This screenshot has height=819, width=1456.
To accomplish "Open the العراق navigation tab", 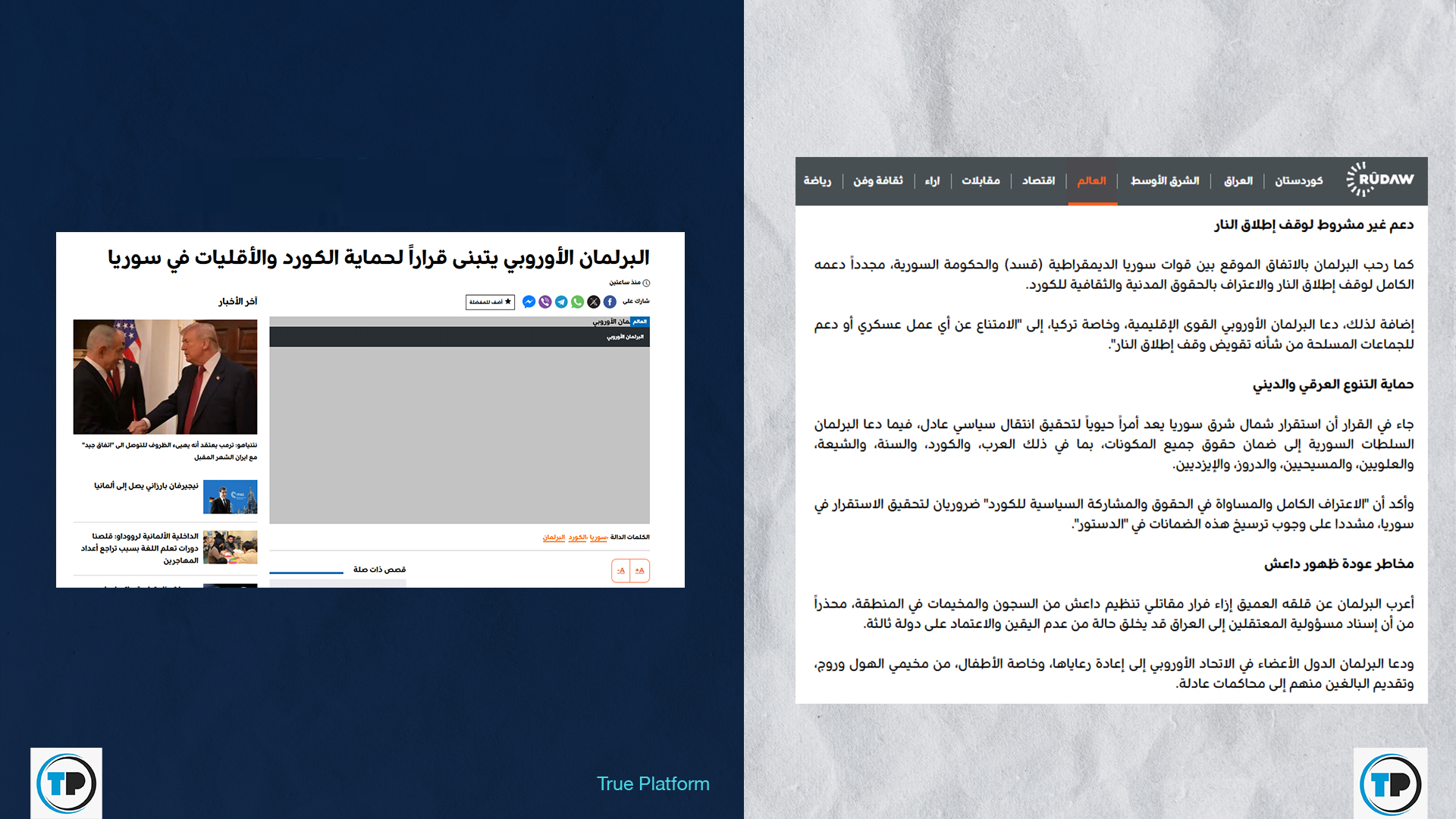I will click(x=1238, y=180).
